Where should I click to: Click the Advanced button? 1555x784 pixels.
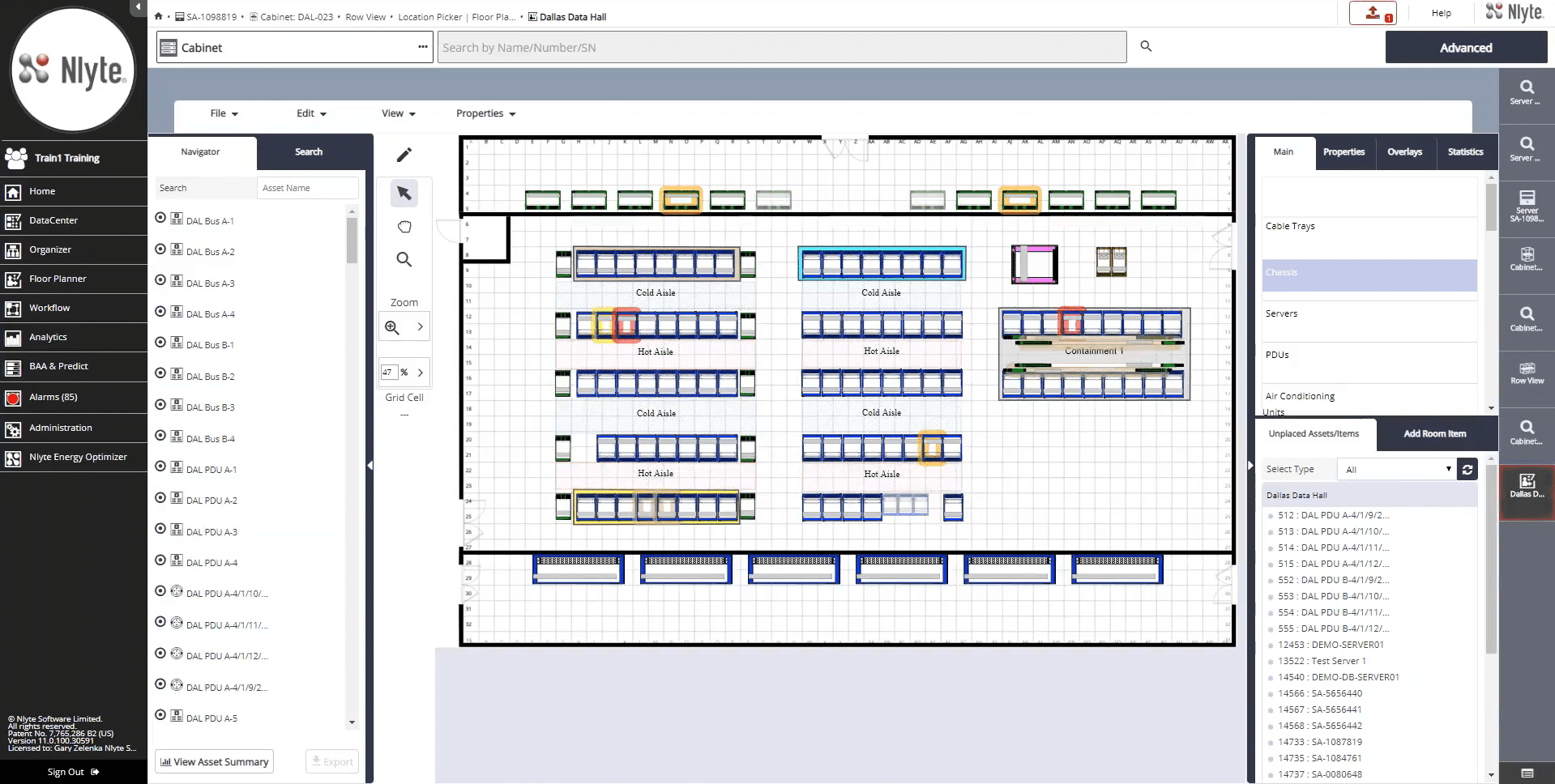pos(1466,48)
